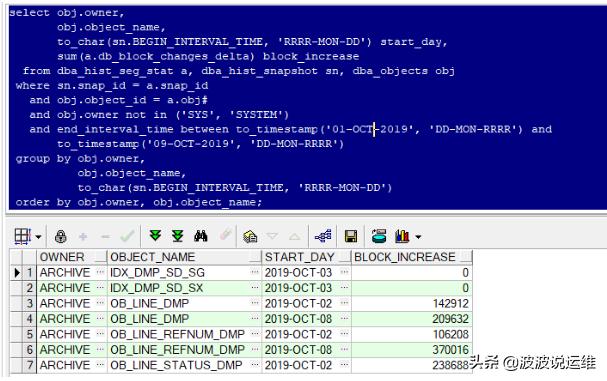Screen dimensions: 607x381
Task: Click ARCHIVE owner cell in row 2
Action: point(65,288)
